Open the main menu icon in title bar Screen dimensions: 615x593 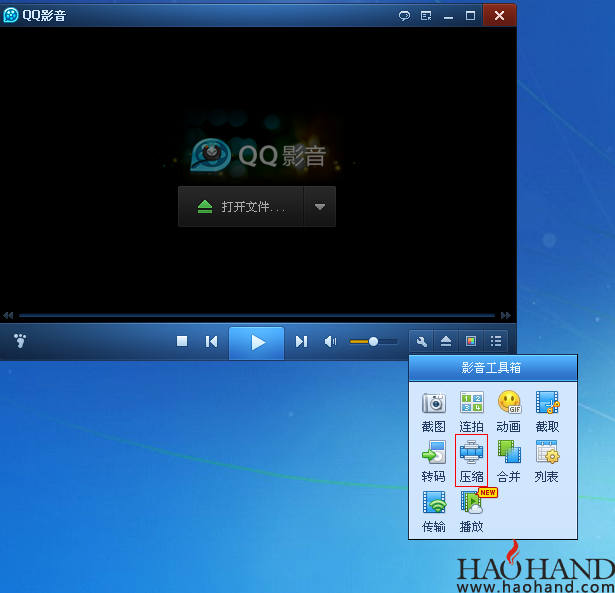point(426,16)
